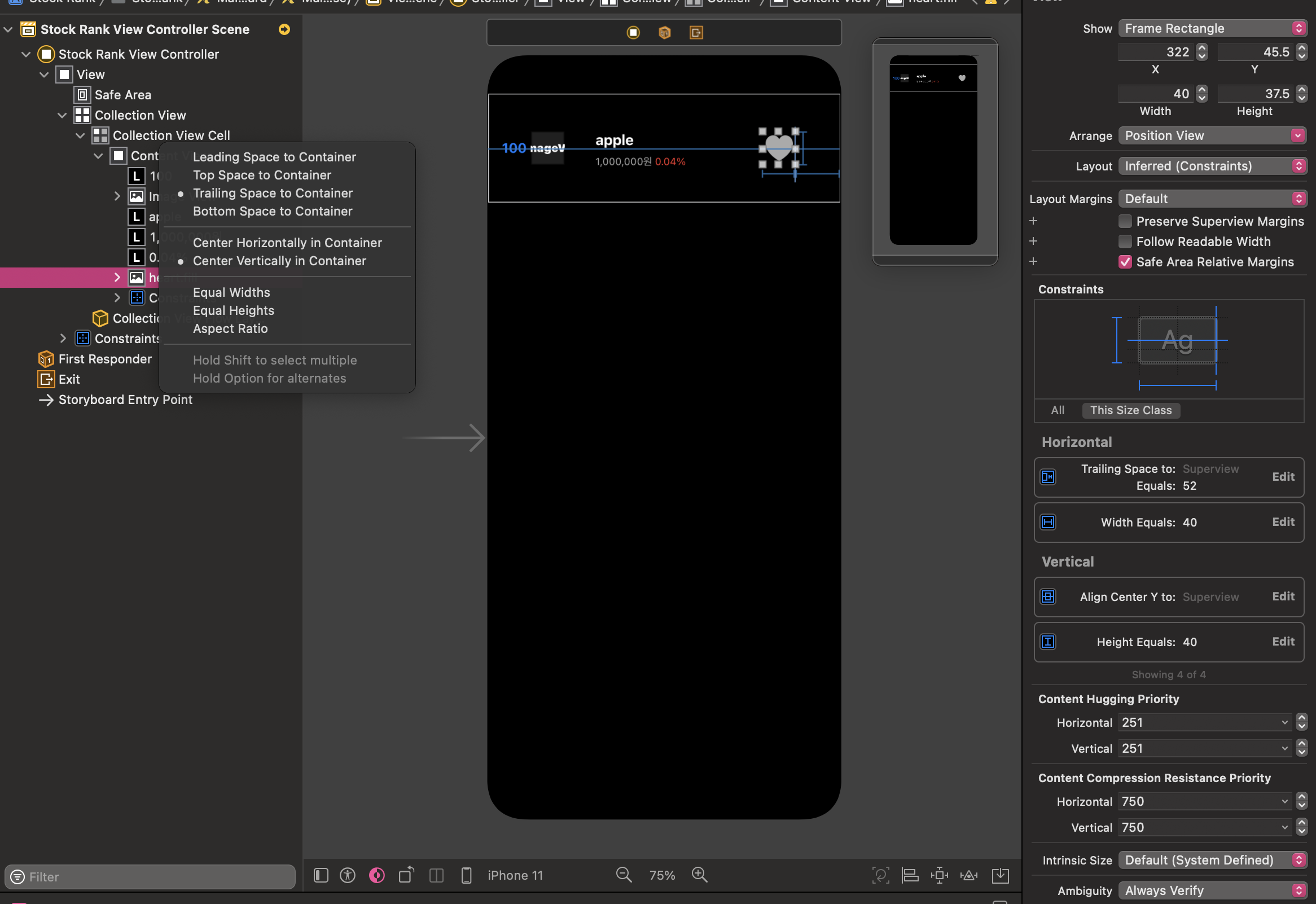Enable Preserve Superview Margins checkbox
The image size is (1316, 904).
(x=1125, y=221)
